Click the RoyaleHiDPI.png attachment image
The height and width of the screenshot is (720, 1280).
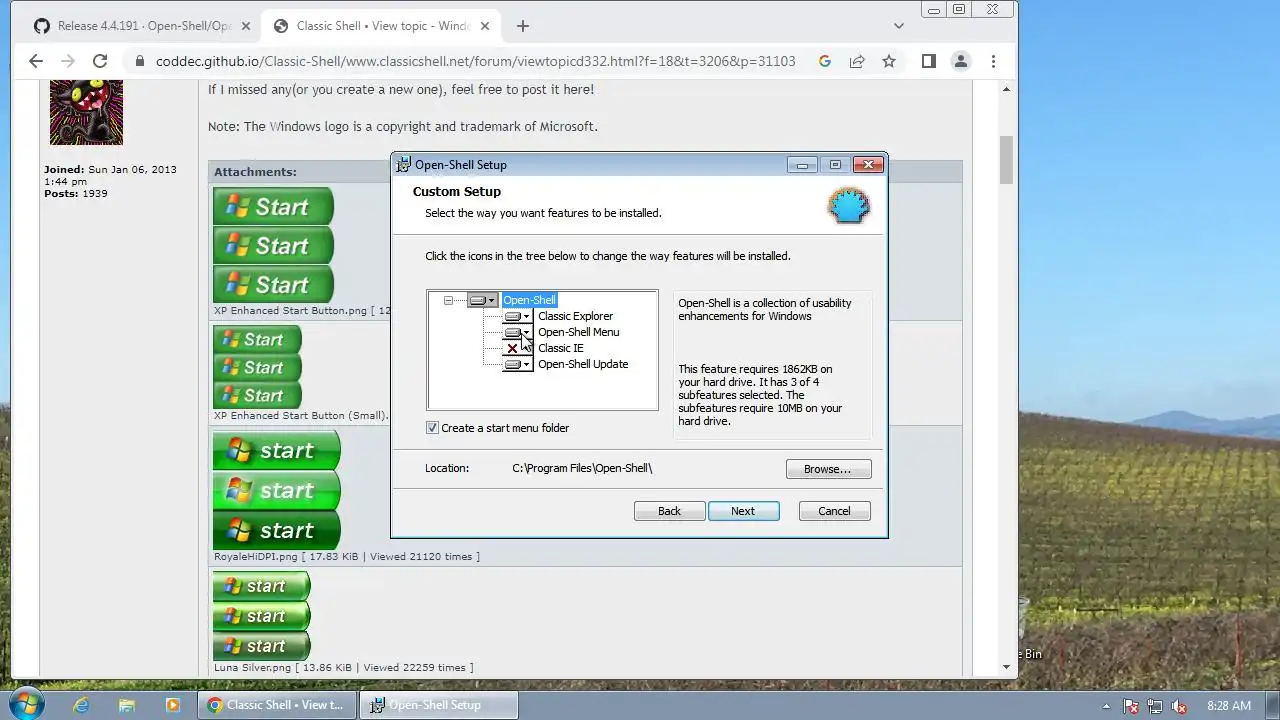277,490
